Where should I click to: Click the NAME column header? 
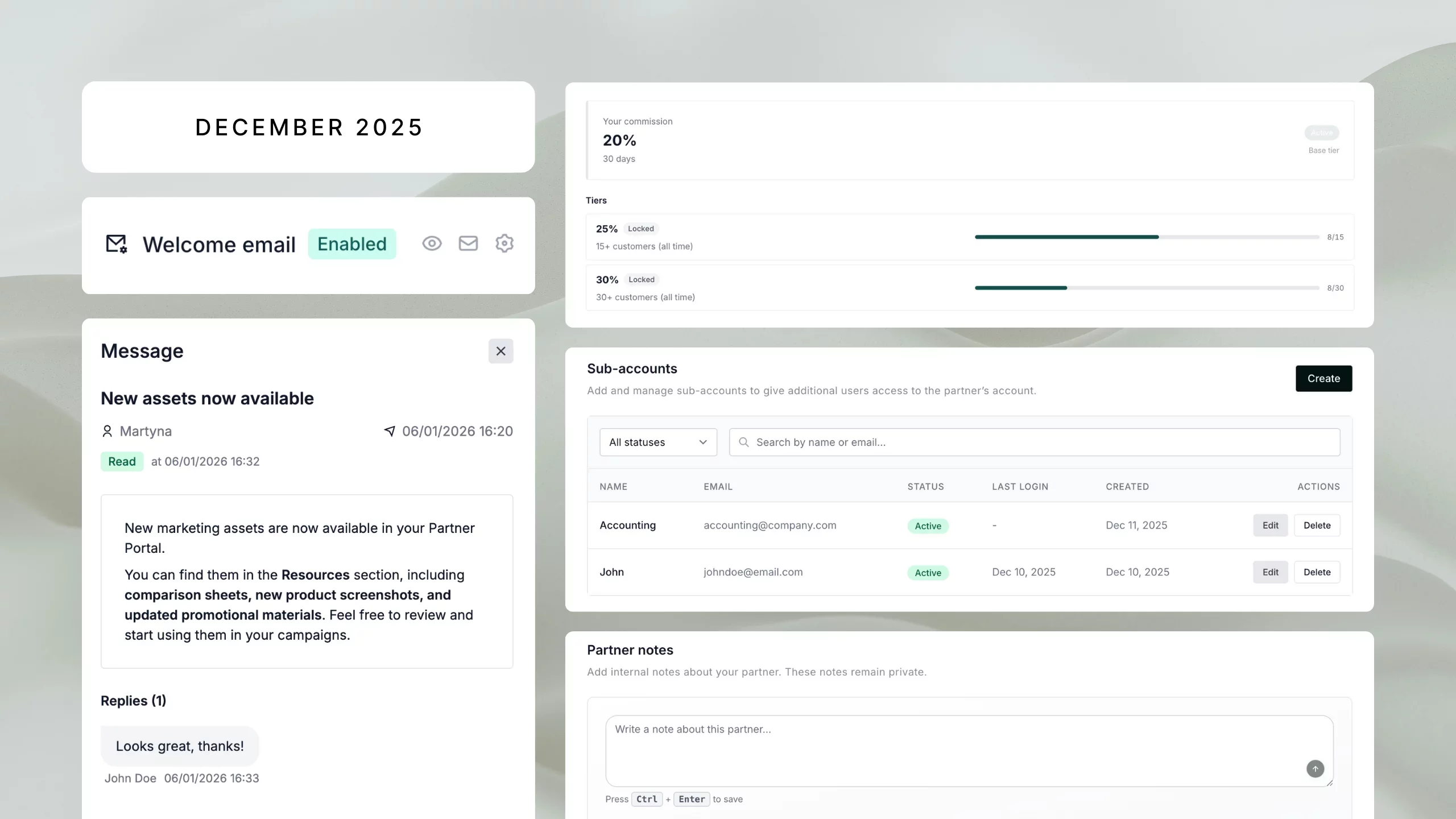(x=613, y=487)
